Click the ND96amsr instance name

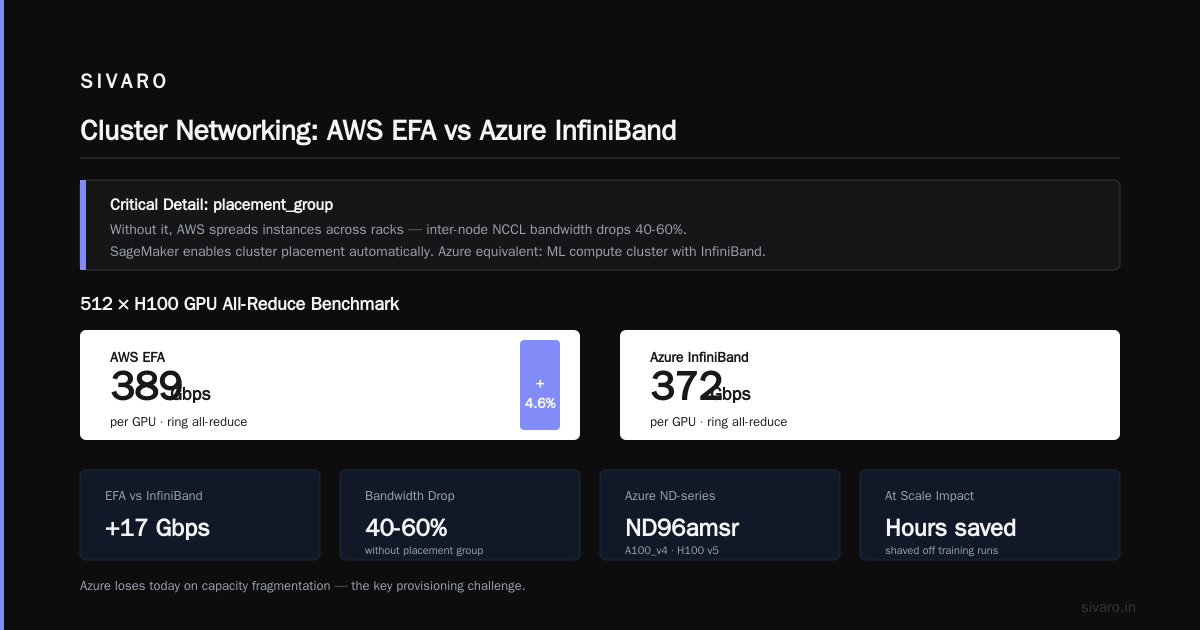tap(682, 528)
